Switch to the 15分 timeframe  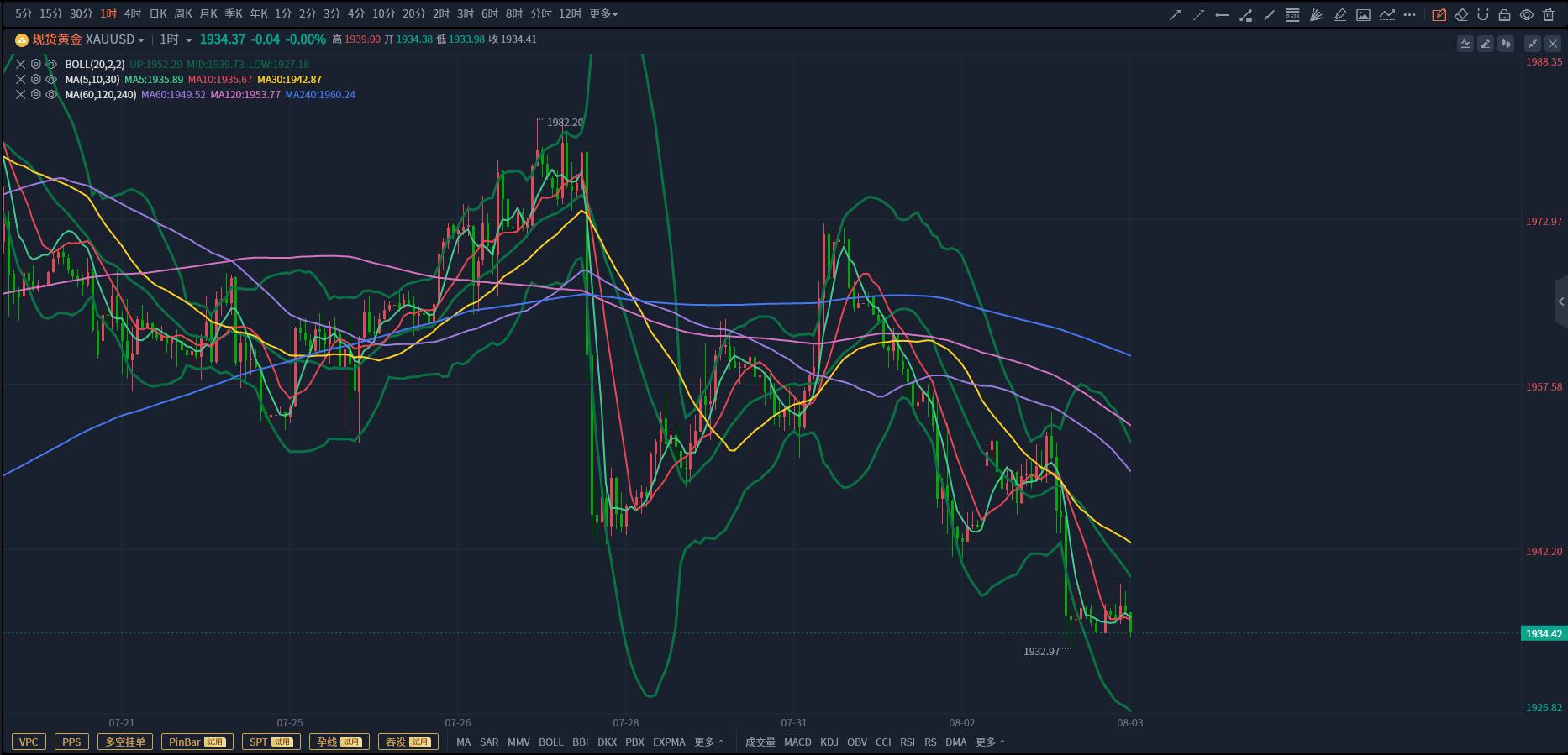point(51,14)
